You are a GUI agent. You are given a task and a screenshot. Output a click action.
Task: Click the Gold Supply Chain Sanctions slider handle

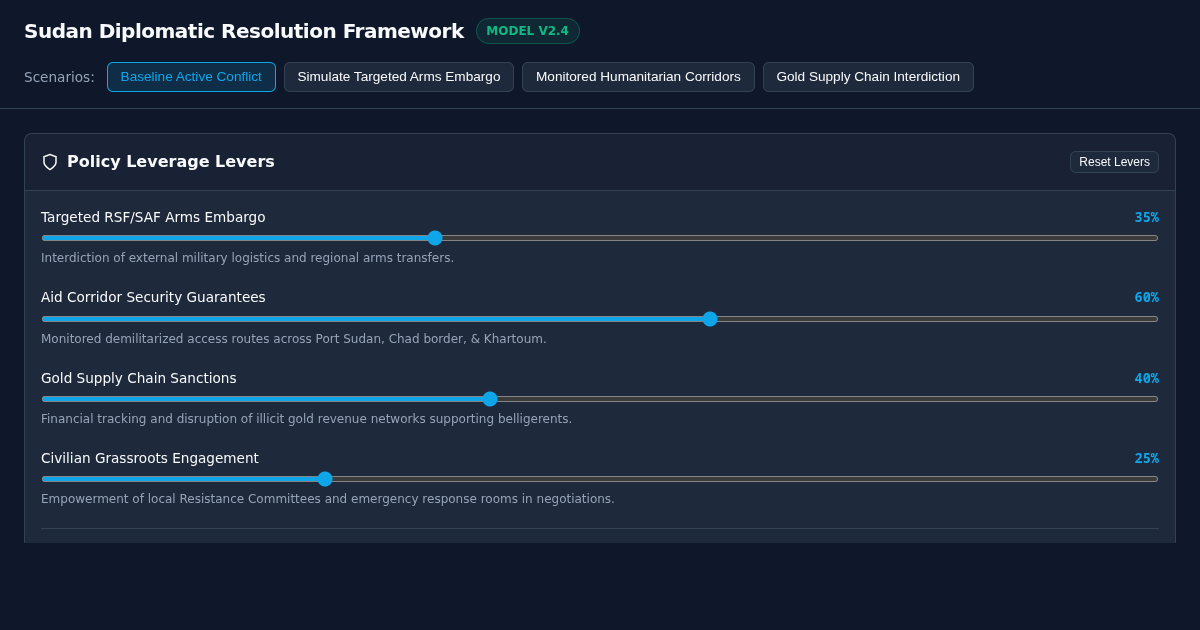[x=490, y=399]
